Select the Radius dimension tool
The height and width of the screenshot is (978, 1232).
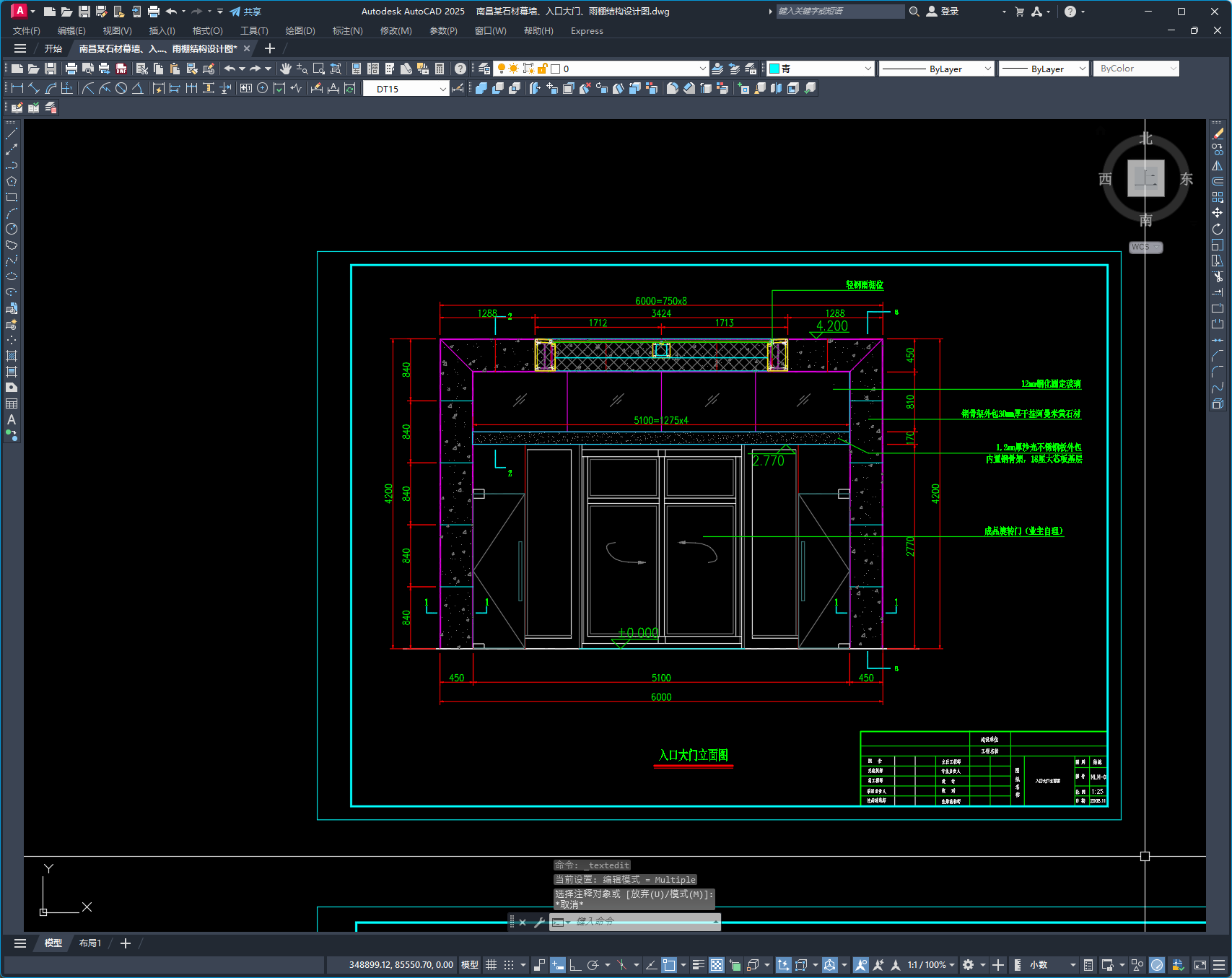pyautogui.click(x=88, y=88)
